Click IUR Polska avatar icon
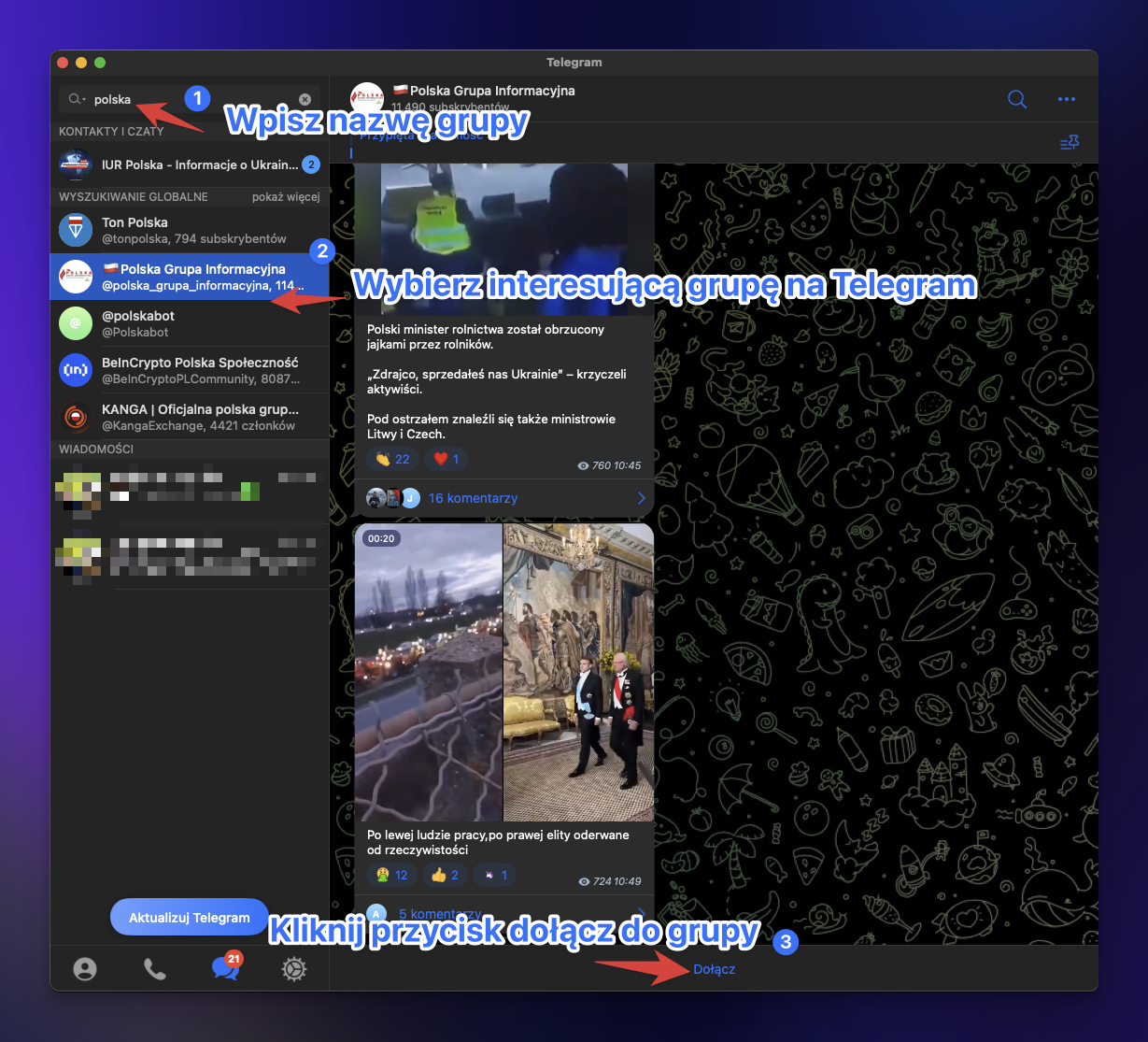The width and height of the screenshot is (1148, 1042). tap(76, 164)
